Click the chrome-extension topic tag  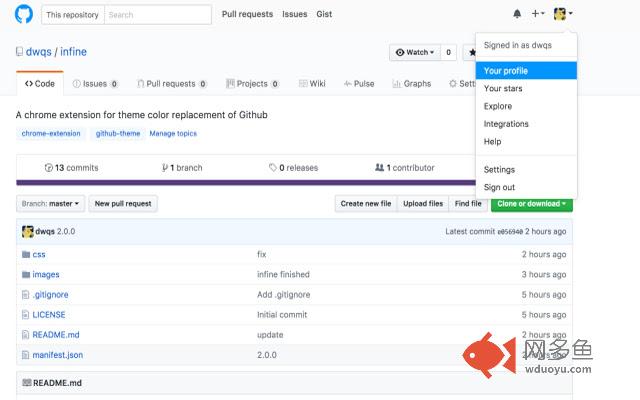click(x=51, y=133)
